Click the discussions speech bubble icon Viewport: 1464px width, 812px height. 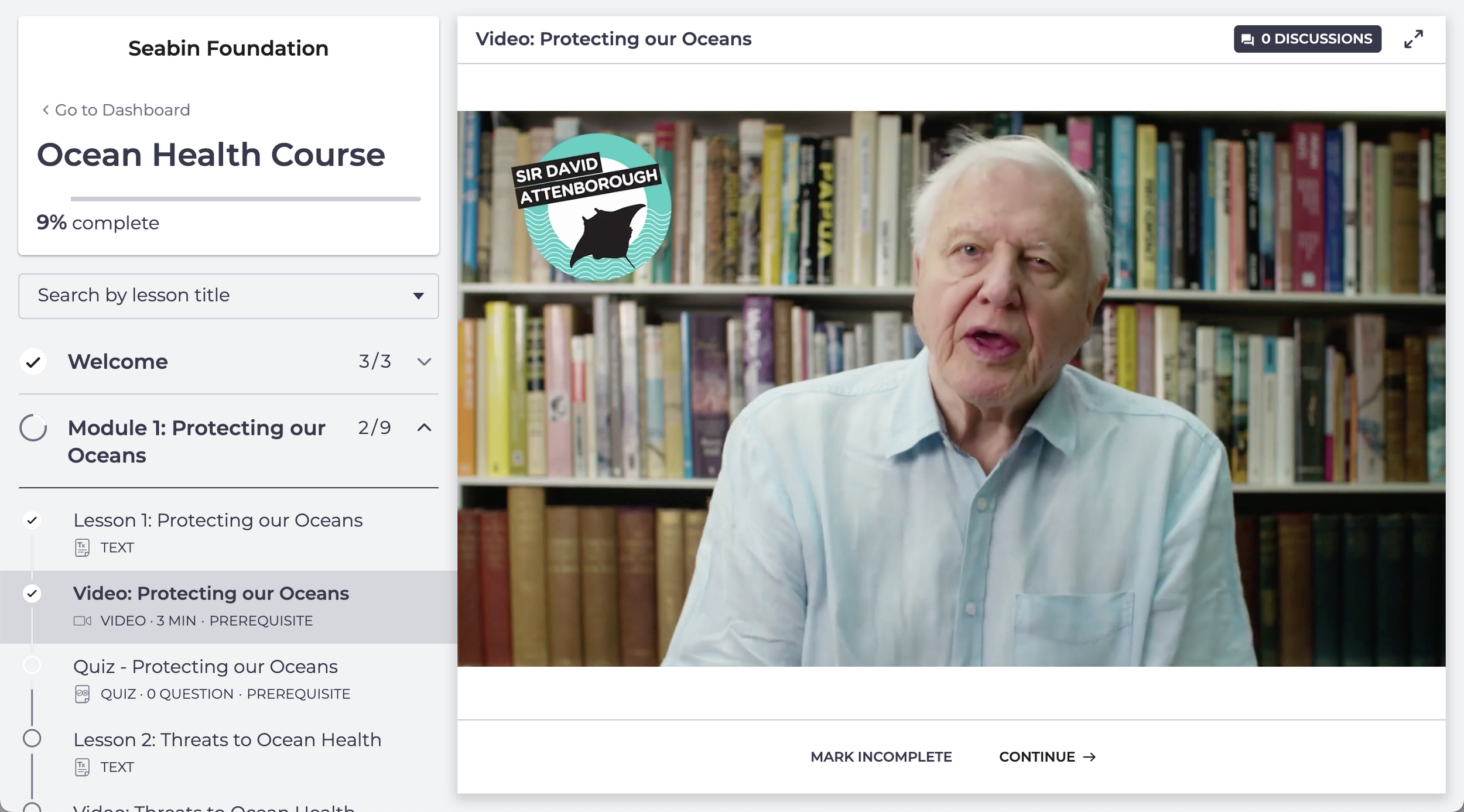[x=1247, y=39]
